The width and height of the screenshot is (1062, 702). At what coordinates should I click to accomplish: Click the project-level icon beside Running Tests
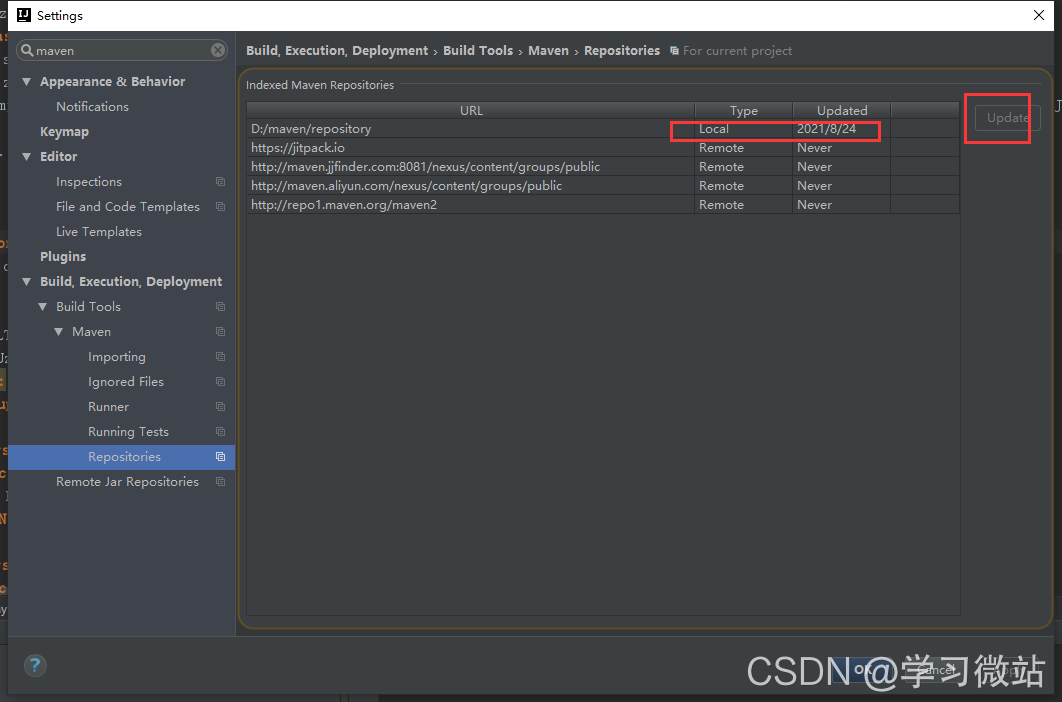point(220,432)
